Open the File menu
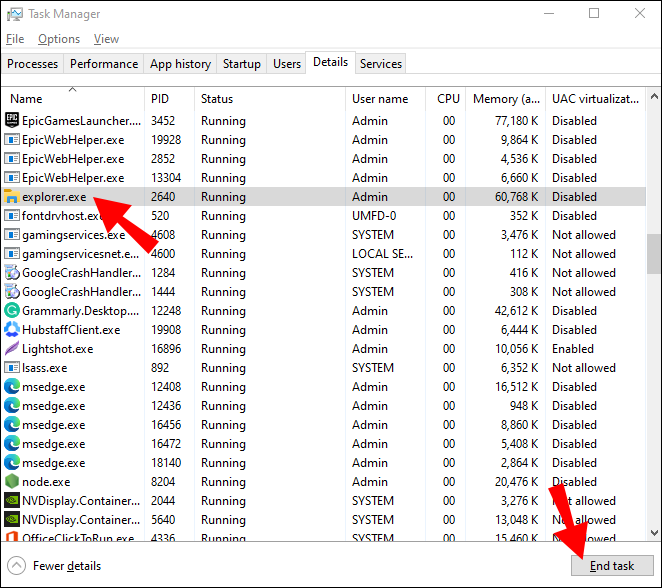Screen dimensions: 662x588 pos(15,39)
